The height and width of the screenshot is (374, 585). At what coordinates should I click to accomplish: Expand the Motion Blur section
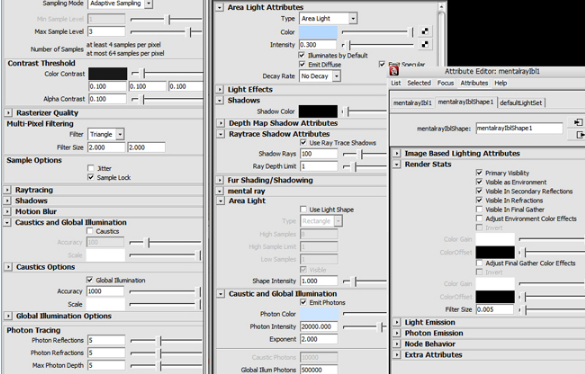[x=7, y=211]
